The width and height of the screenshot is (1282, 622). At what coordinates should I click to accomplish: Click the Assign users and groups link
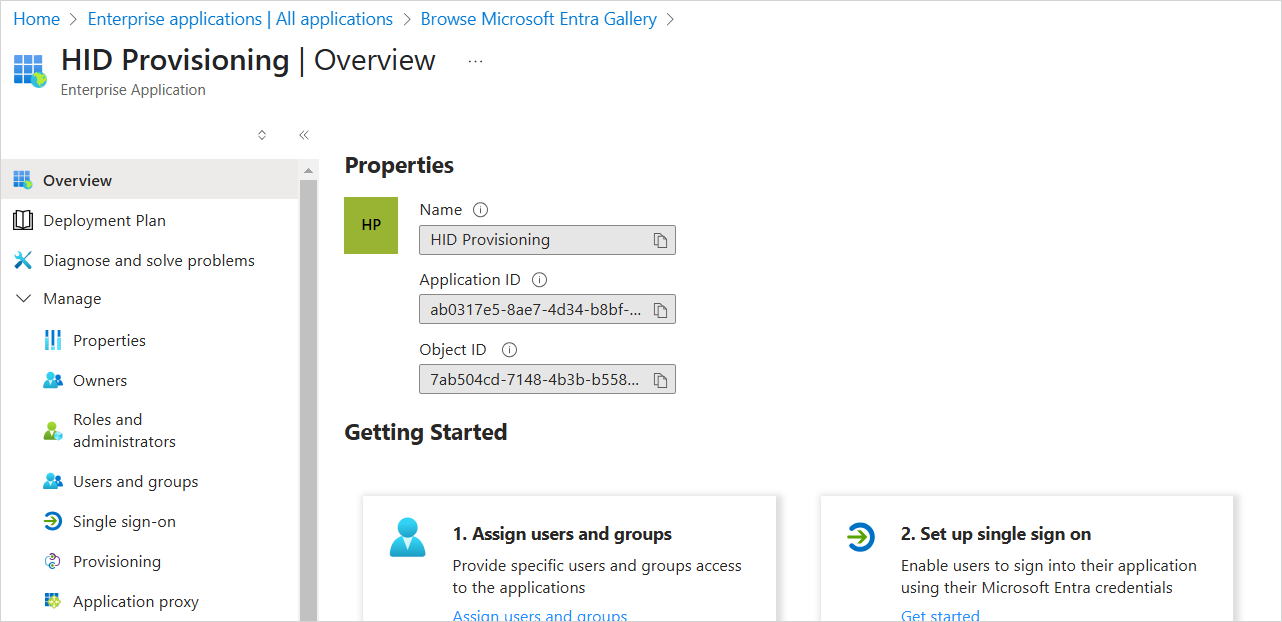[x=540, y=615]
